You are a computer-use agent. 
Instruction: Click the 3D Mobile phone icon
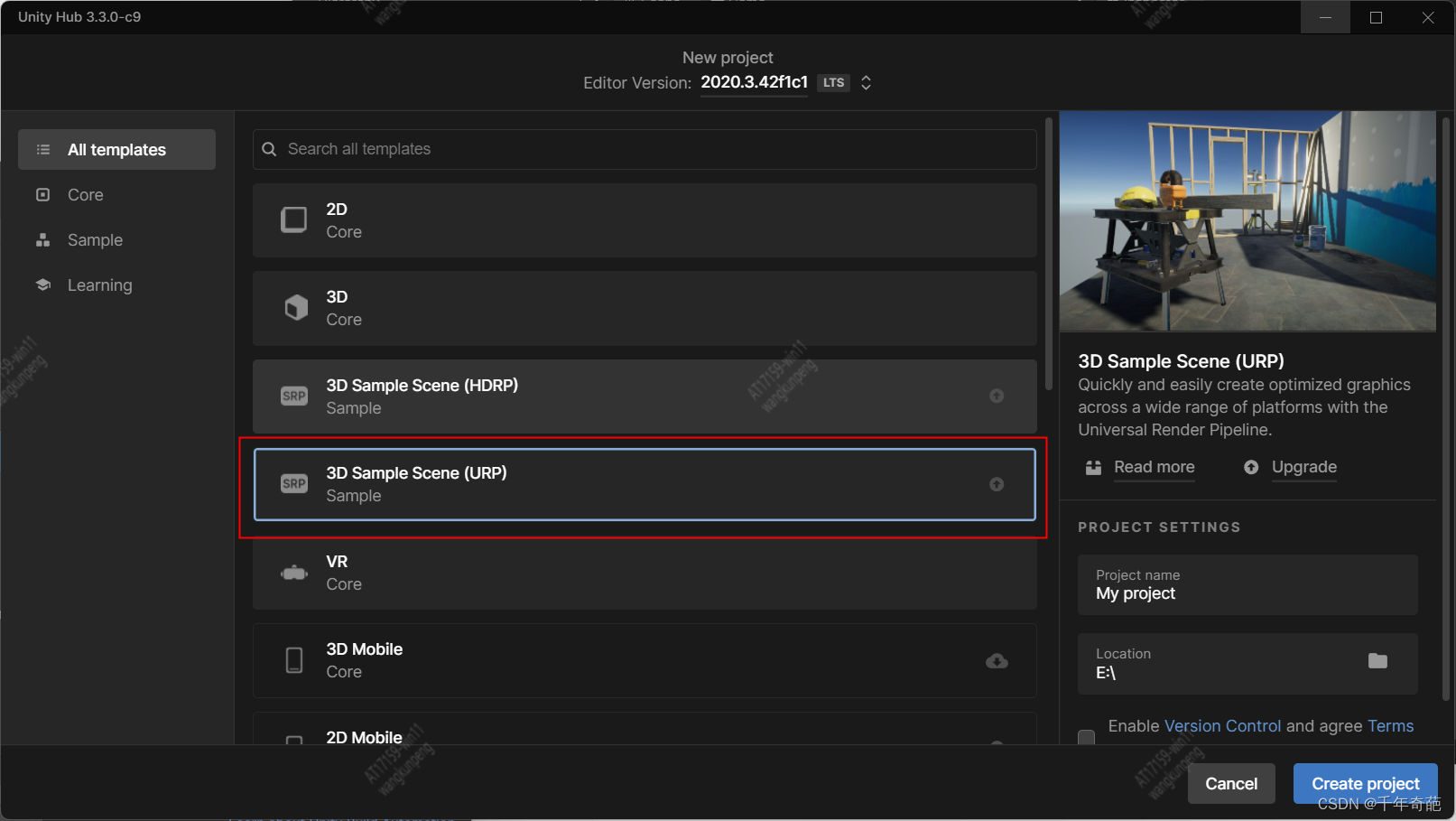coord(294,660)
